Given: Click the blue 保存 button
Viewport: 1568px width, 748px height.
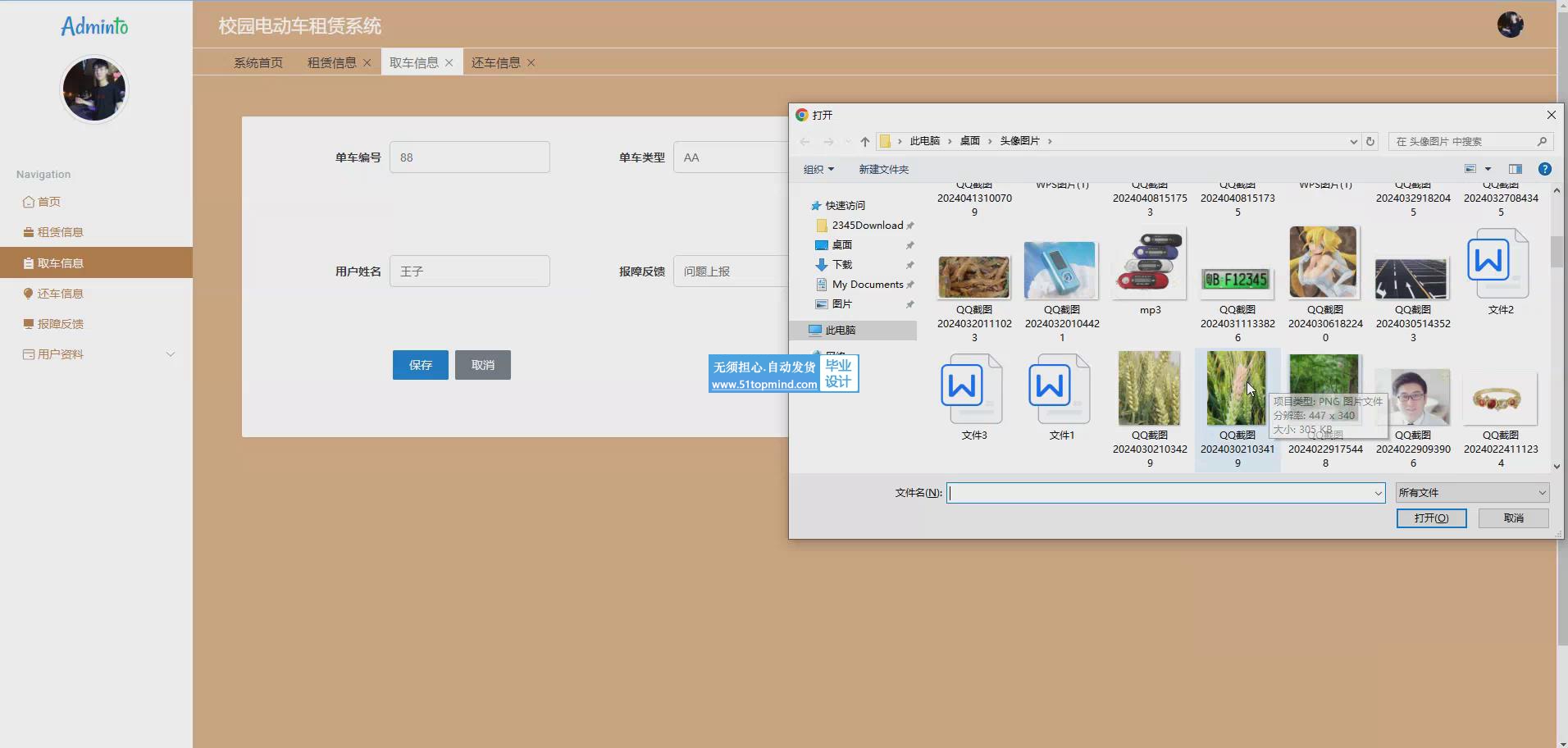Looking at the screenshot, I should [421, 365].
